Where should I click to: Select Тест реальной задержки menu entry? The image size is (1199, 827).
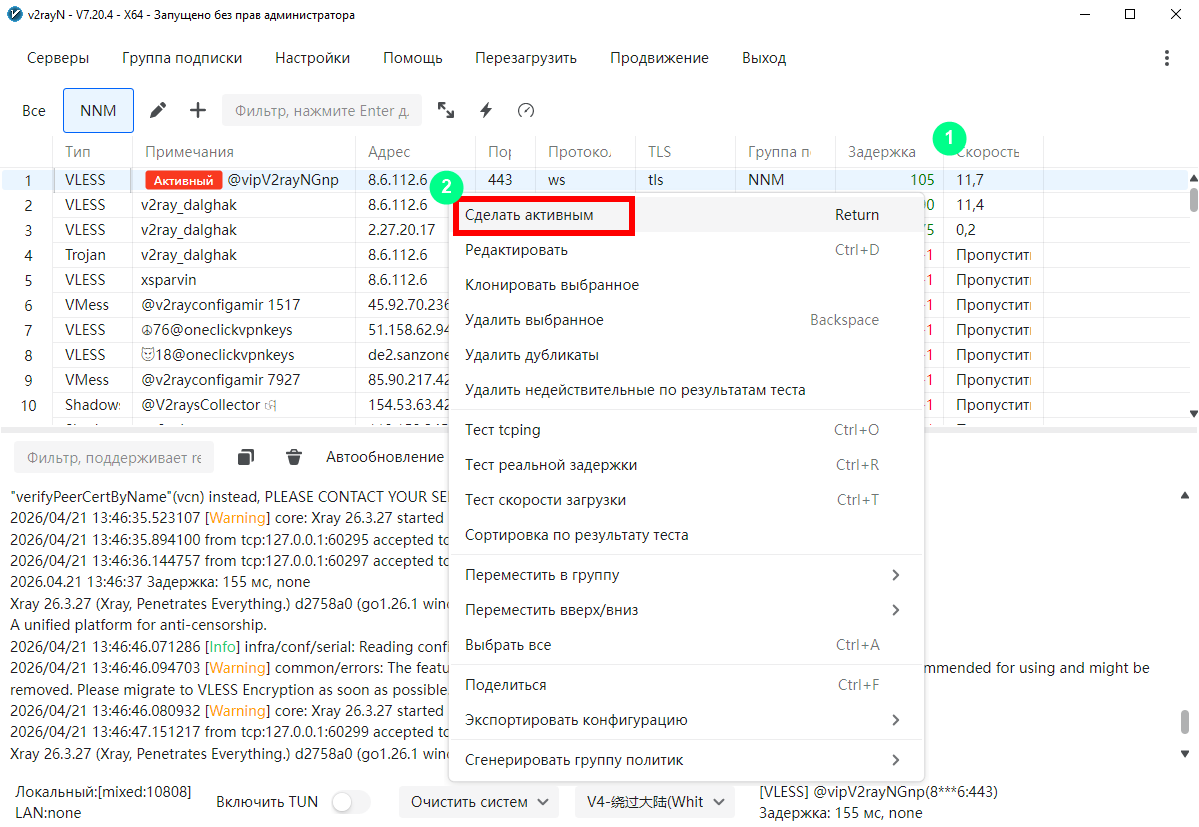point(550,465)
